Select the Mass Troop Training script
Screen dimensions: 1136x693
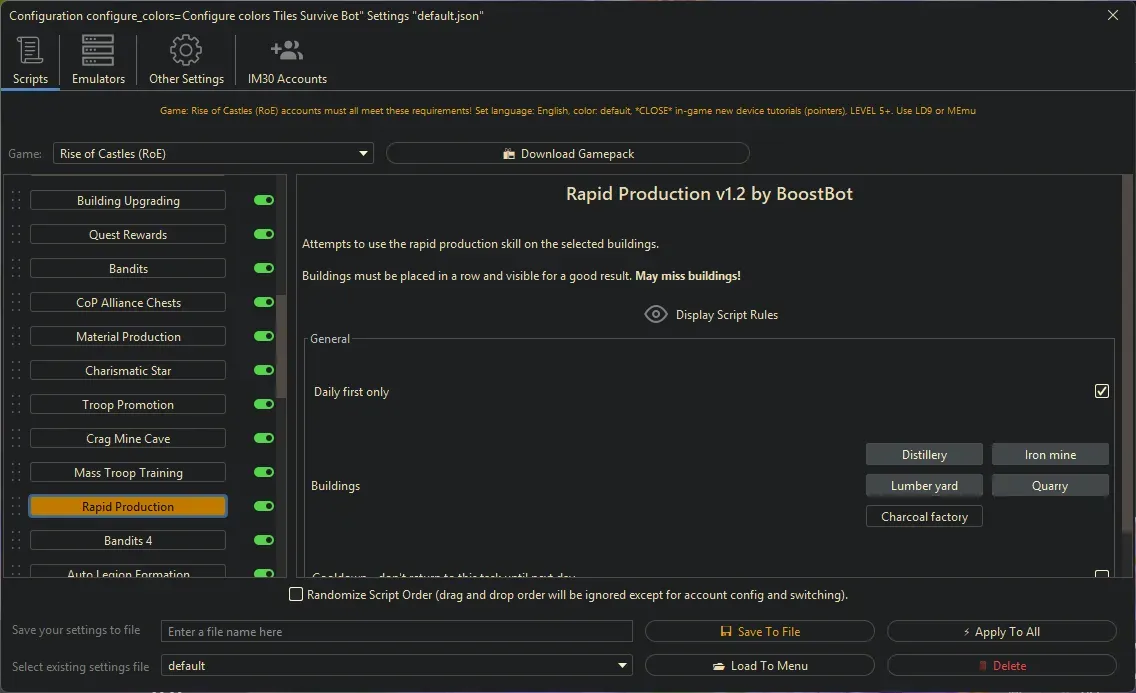point(128,473)
